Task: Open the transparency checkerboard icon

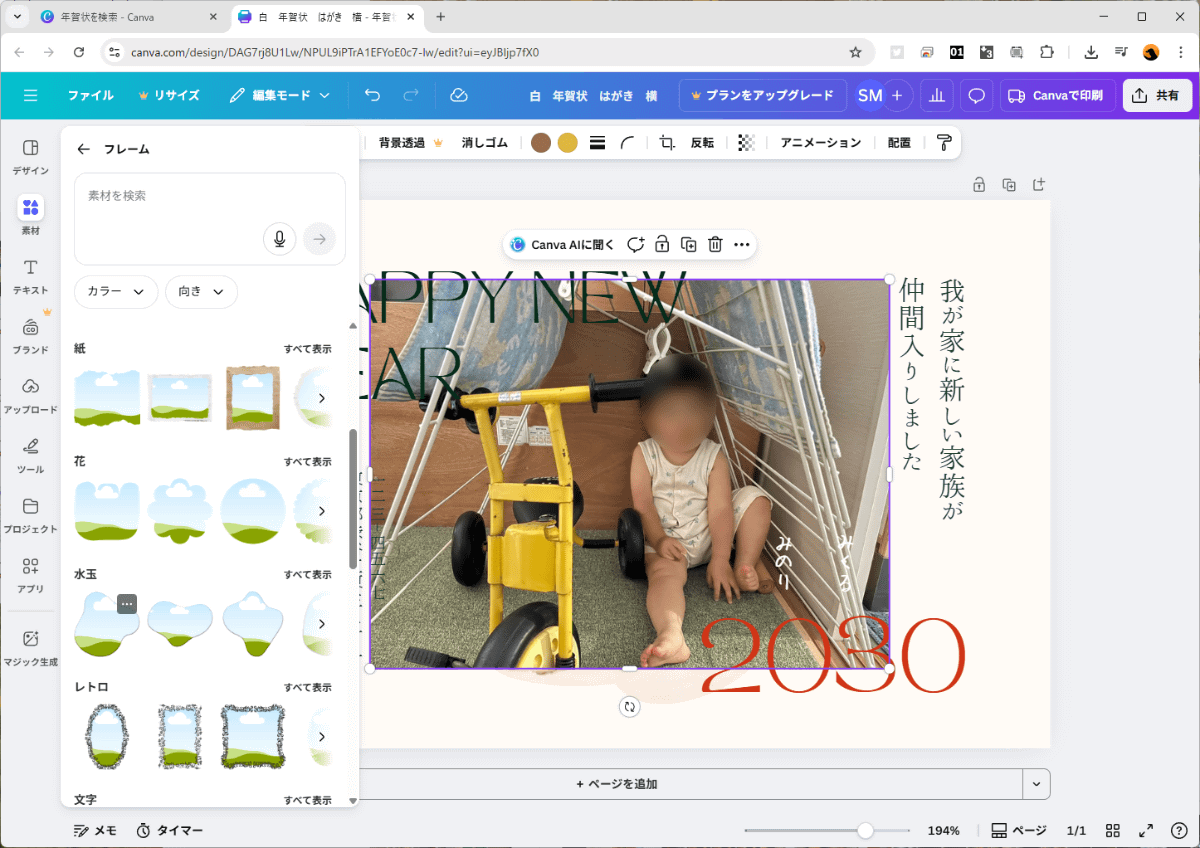Action: [746, 143]
